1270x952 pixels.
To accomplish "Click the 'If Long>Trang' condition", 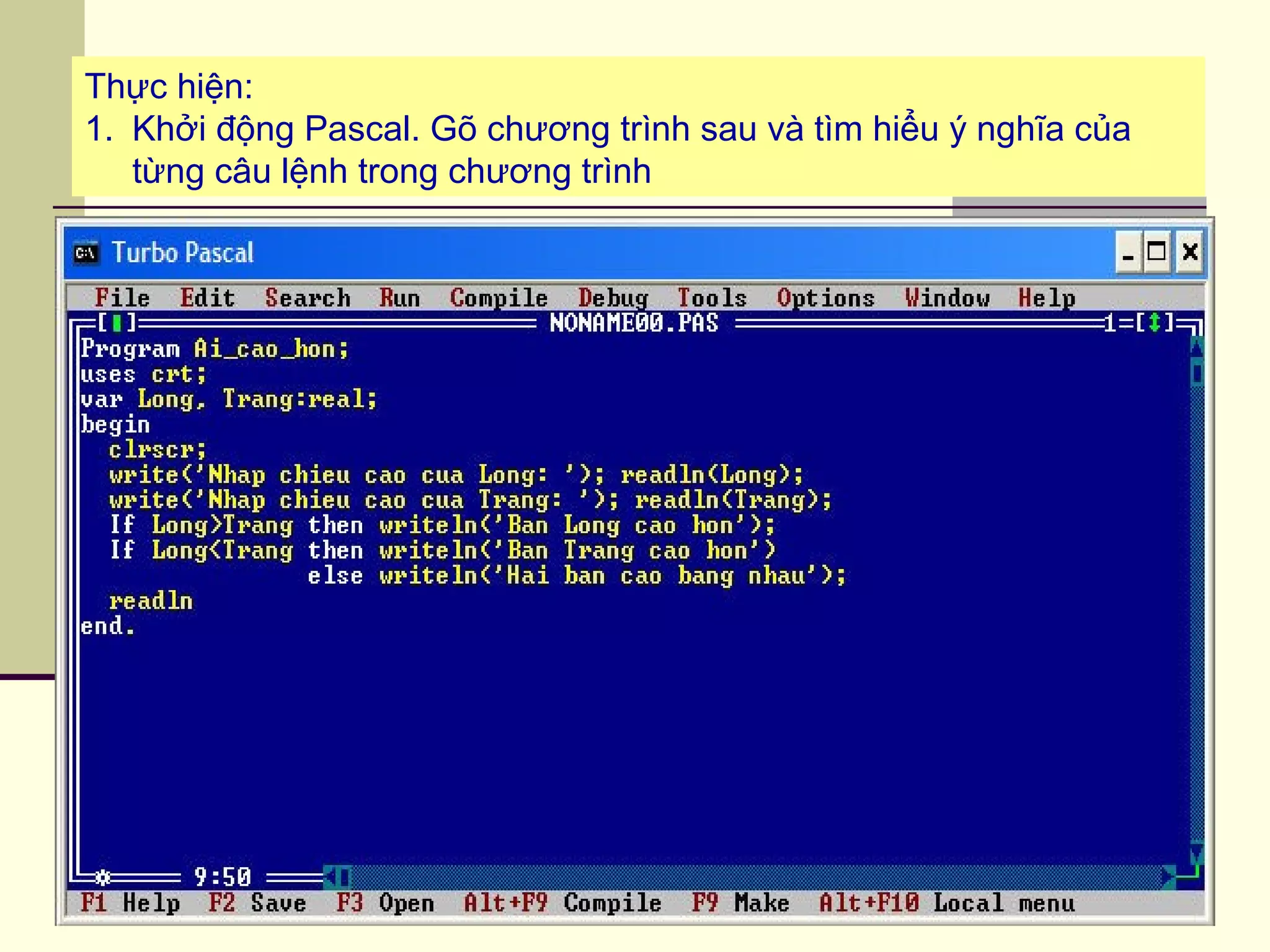I will (x=201, y=526).
